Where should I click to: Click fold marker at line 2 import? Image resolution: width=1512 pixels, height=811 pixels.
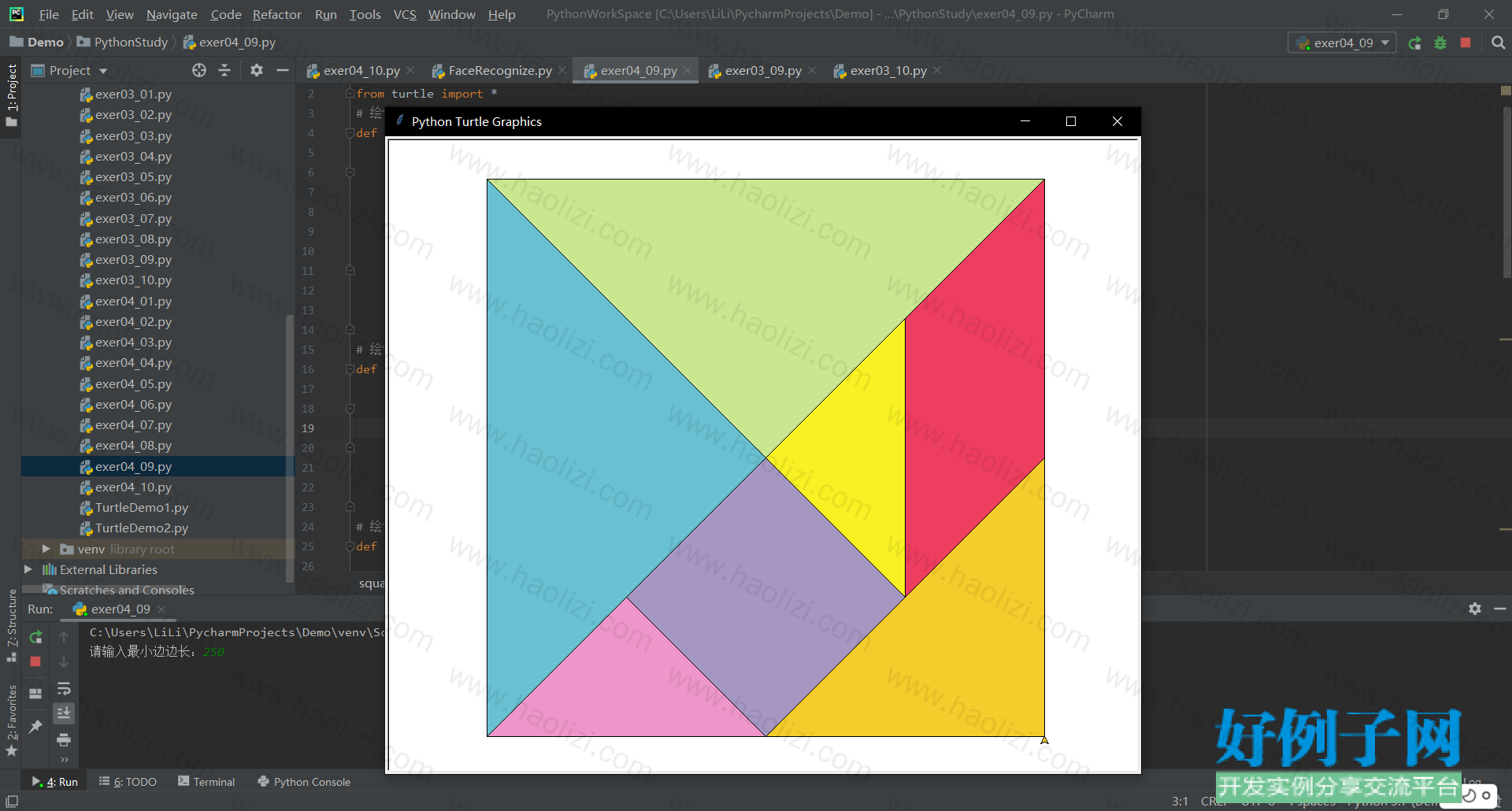point(350,94)
